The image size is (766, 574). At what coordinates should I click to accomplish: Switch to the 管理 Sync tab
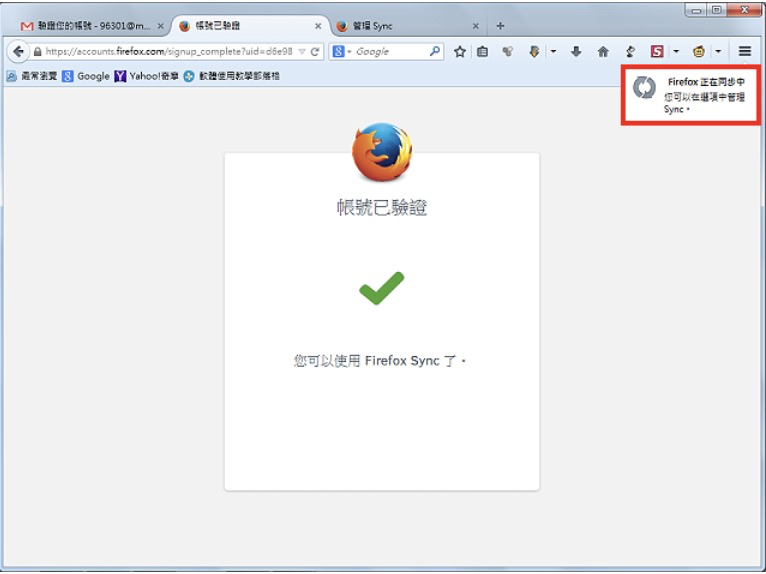(408, 26)
